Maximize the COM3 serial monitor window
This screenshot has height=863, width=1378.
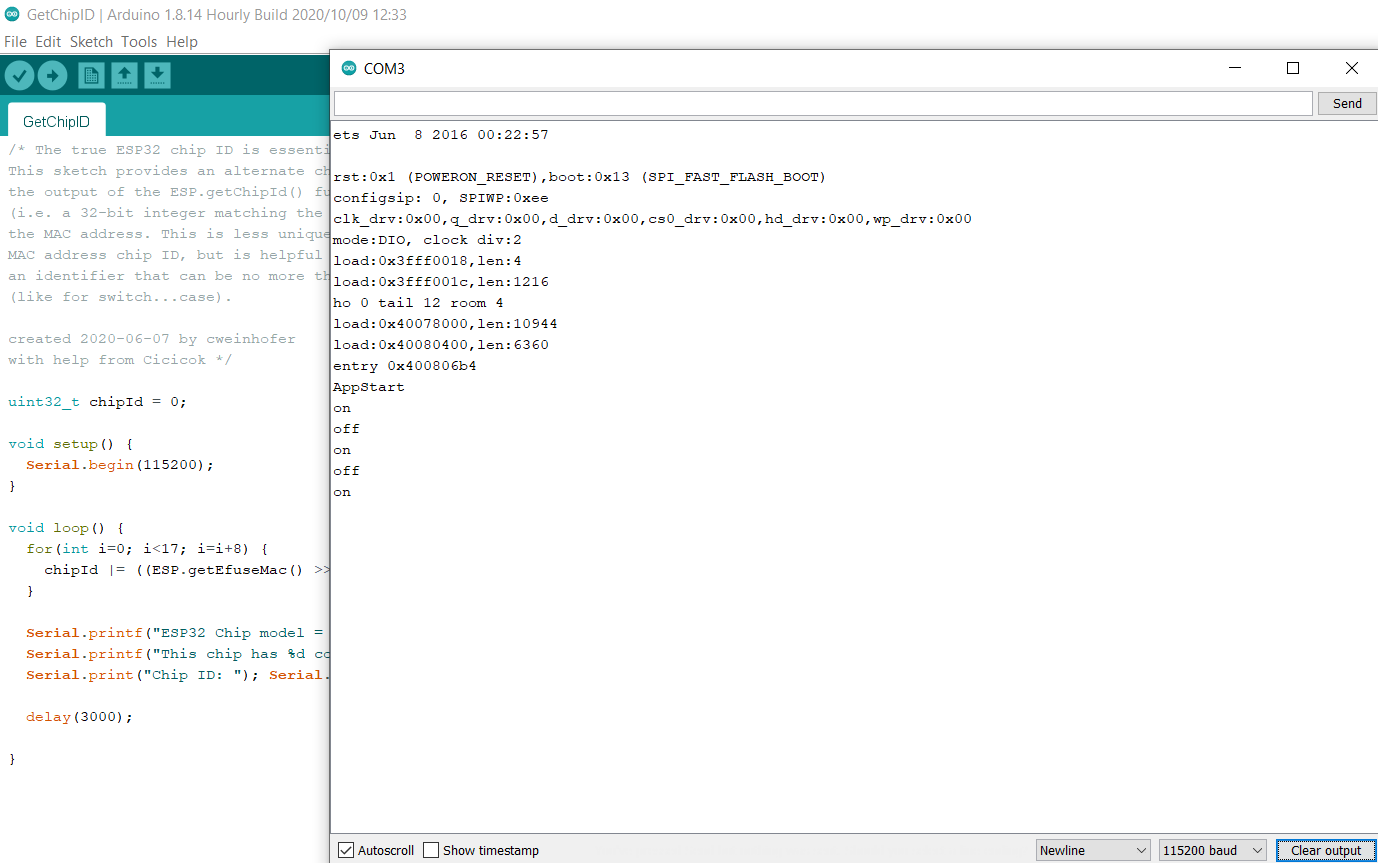1293,68
